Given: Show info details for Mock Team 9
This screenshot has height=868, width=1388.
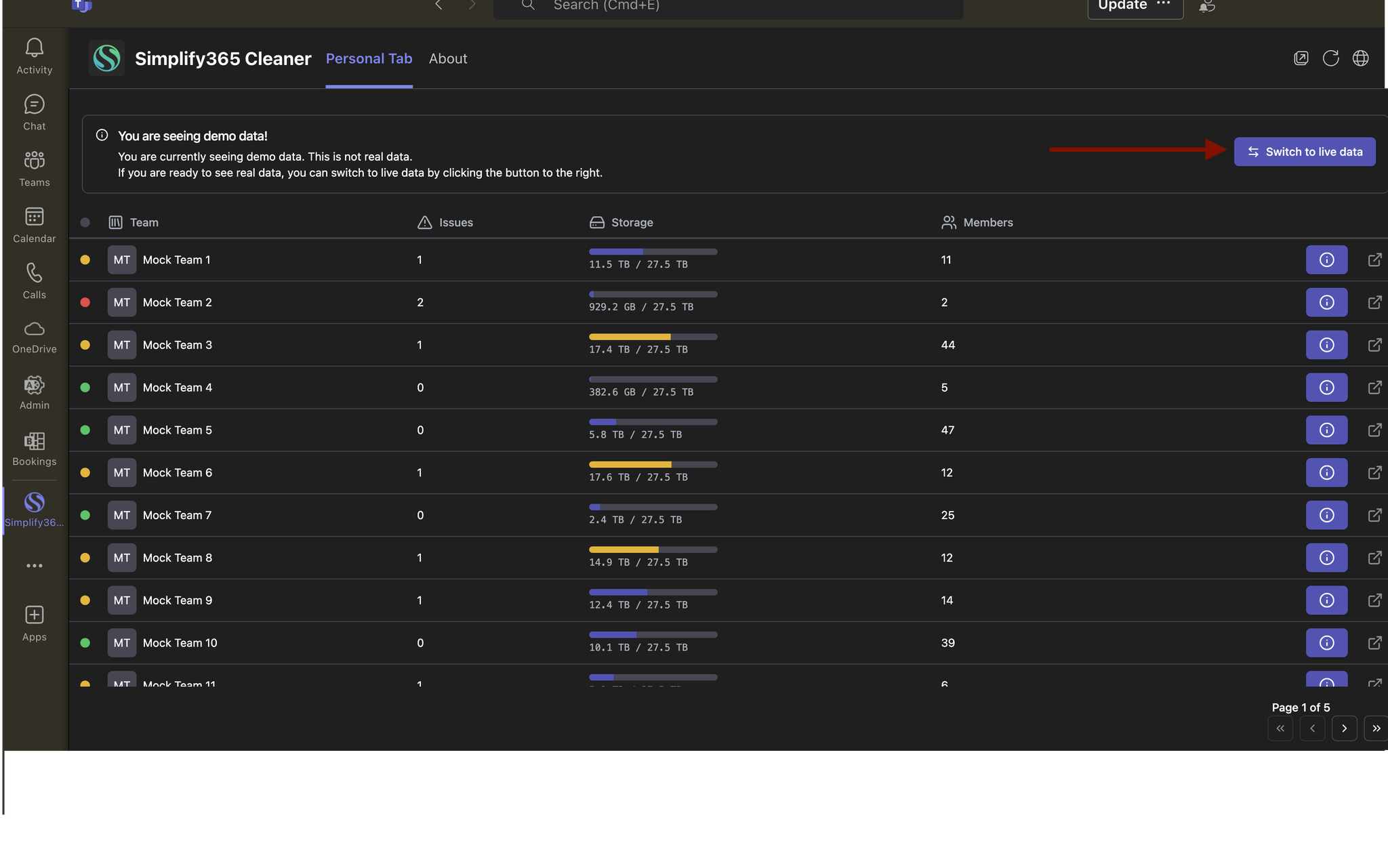Looking at the screenshot, I should (1326, 600).
